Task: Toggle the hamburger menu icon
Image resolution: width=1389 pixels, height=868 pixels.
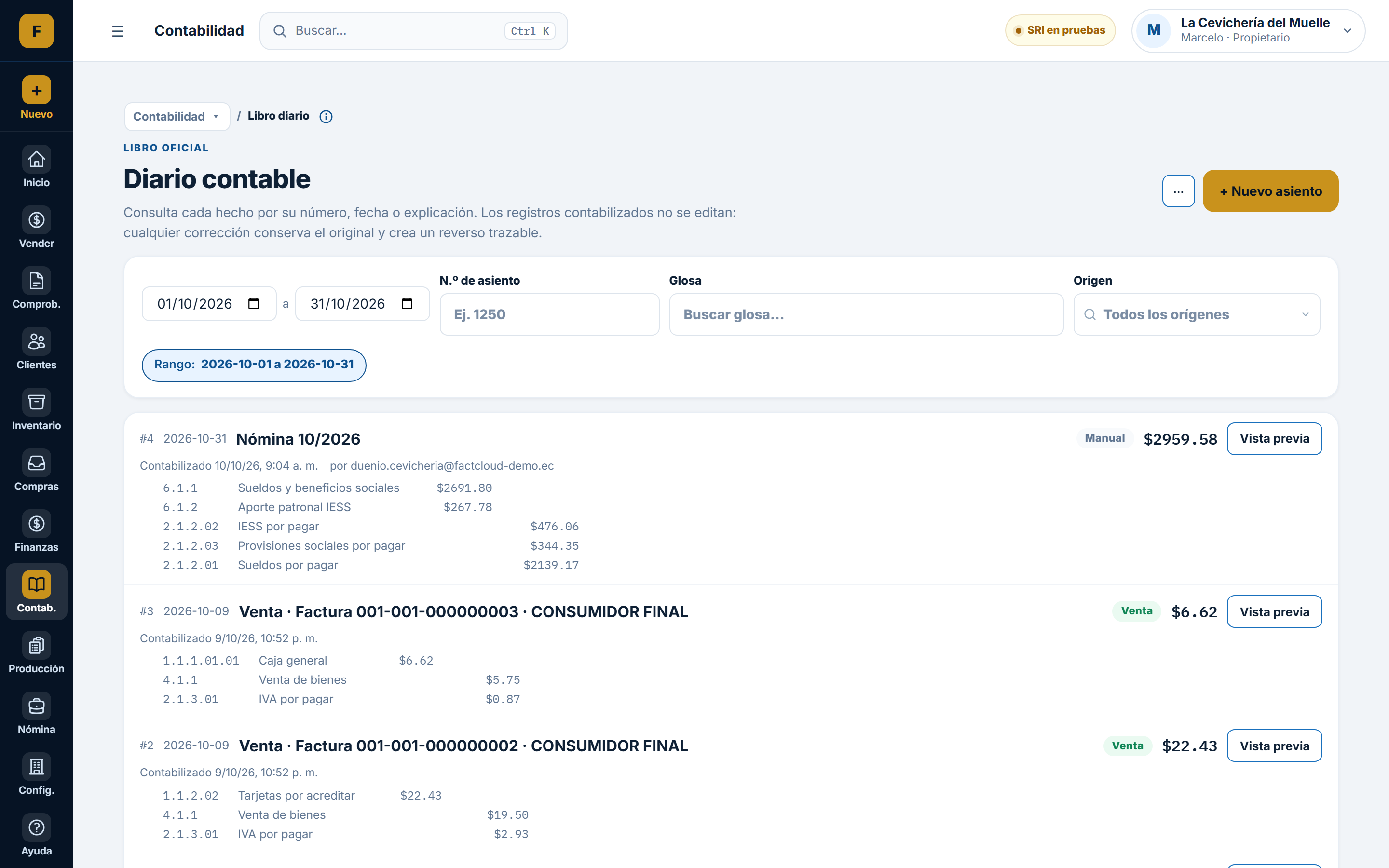Action: point(118,31)
